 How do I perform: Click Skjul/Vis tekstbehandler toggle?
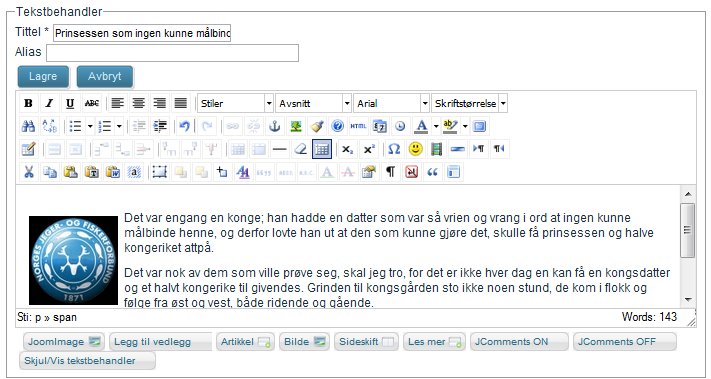87,361
